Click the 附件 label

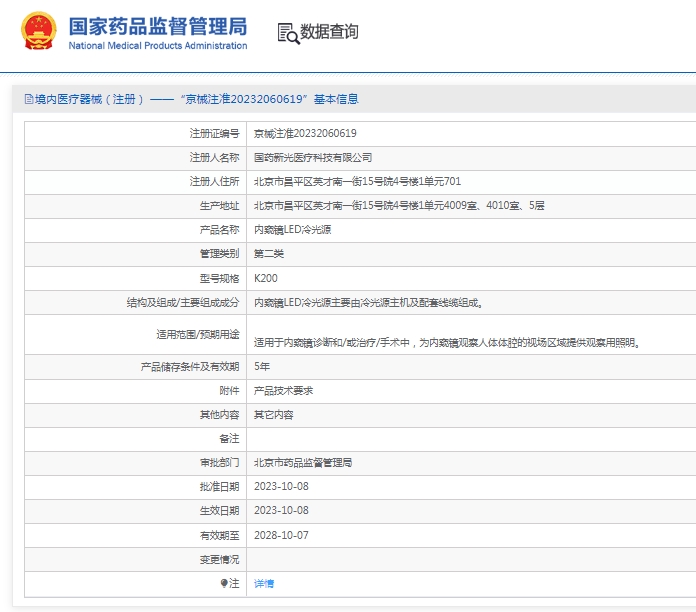(x=229, y=391)
